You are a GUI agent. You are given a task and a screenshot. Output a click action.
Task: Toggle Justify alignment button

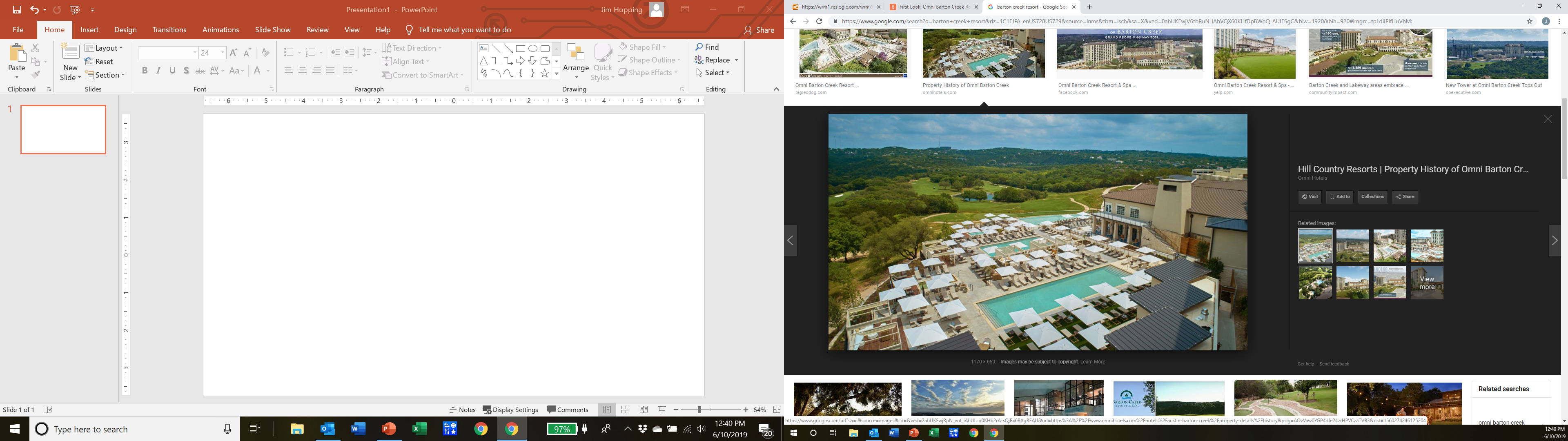tap(330, 71)
